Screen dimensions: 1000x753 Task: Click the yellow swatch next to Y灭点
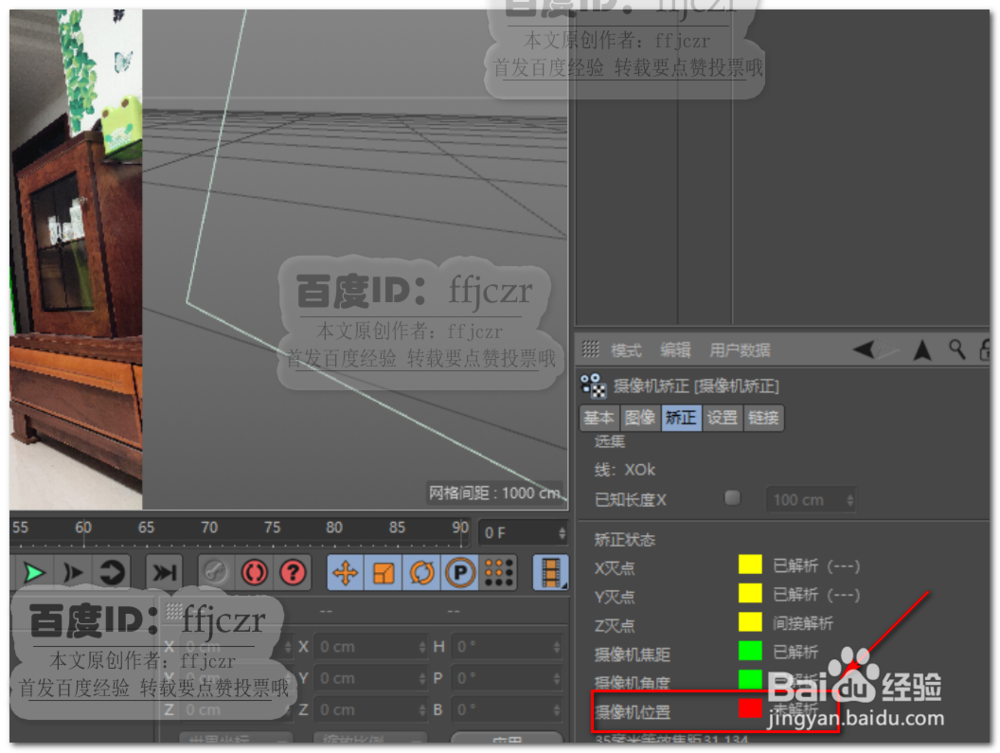coord(750,593)
